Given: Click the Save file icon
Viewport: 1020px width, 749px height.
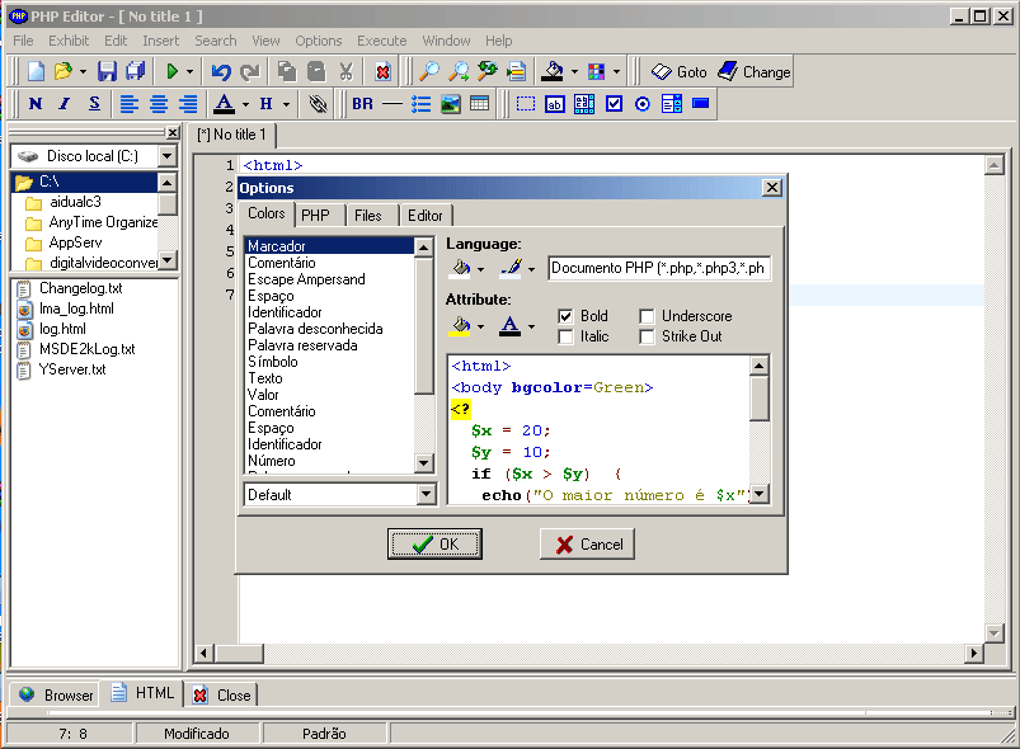Looking at the screenshot, I should click(x=107, y=71).
